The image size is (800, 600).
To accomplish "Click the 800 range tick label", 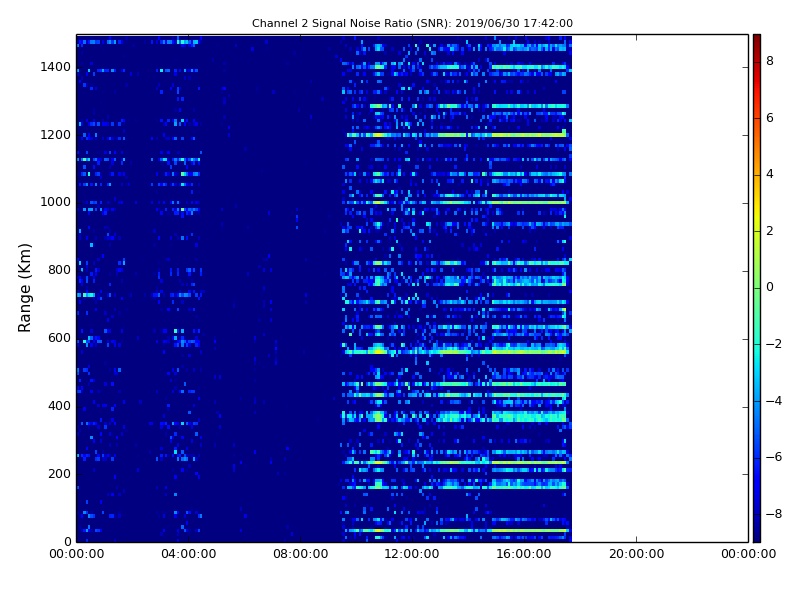I will click(59, 270).
